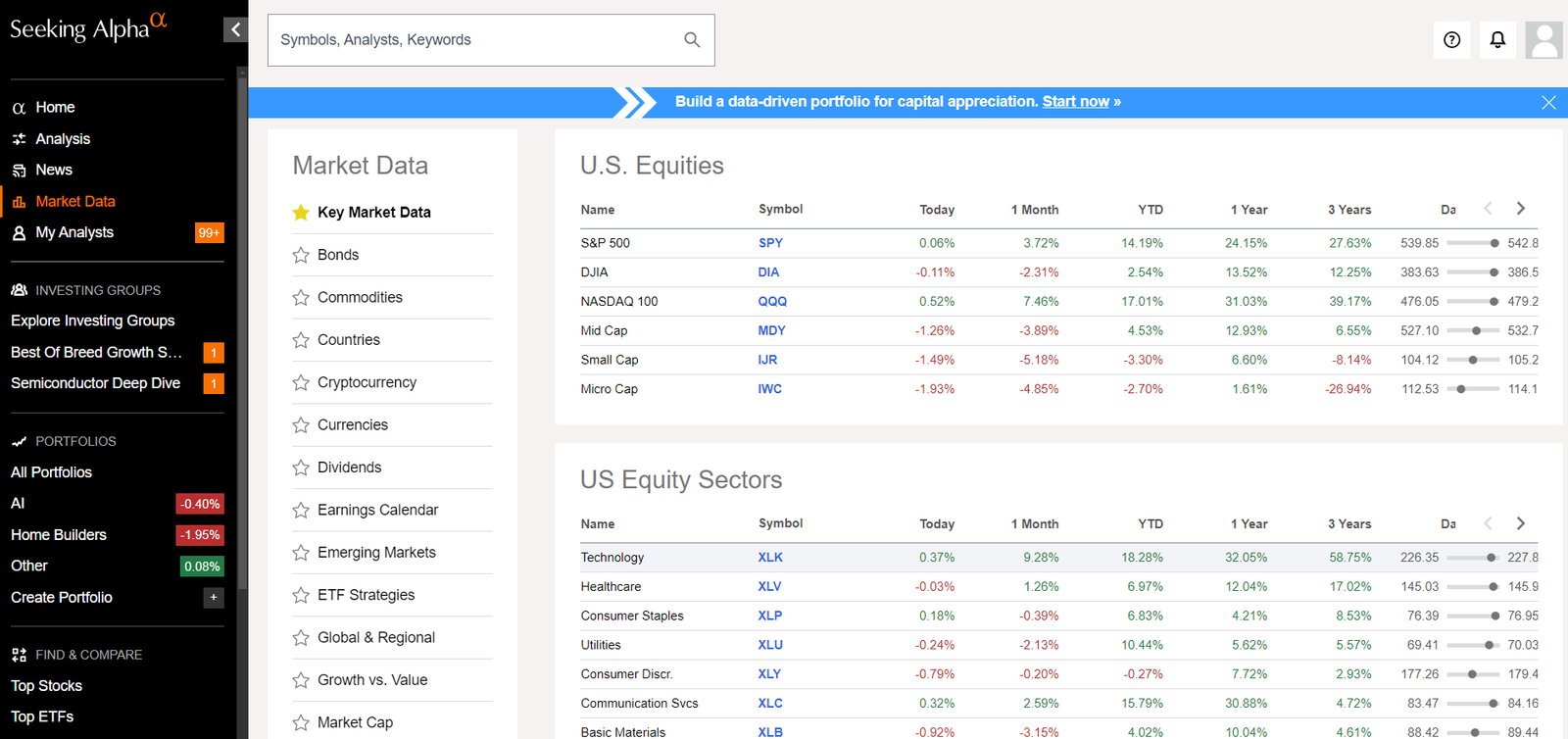Dismiss the blue promotional banner
This screenshot has height=739, width=1568.
click(x=1548, y=103)
